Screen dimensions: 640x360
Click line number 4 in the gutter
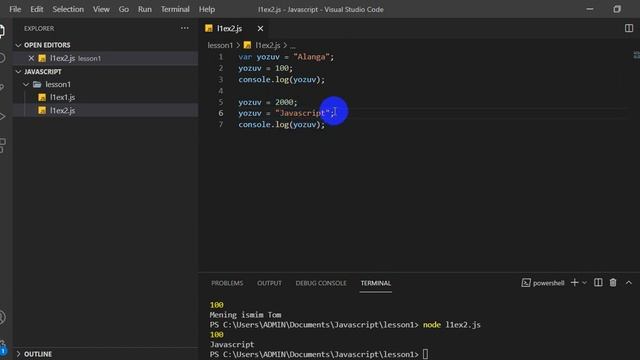click(x=221, y=91)
